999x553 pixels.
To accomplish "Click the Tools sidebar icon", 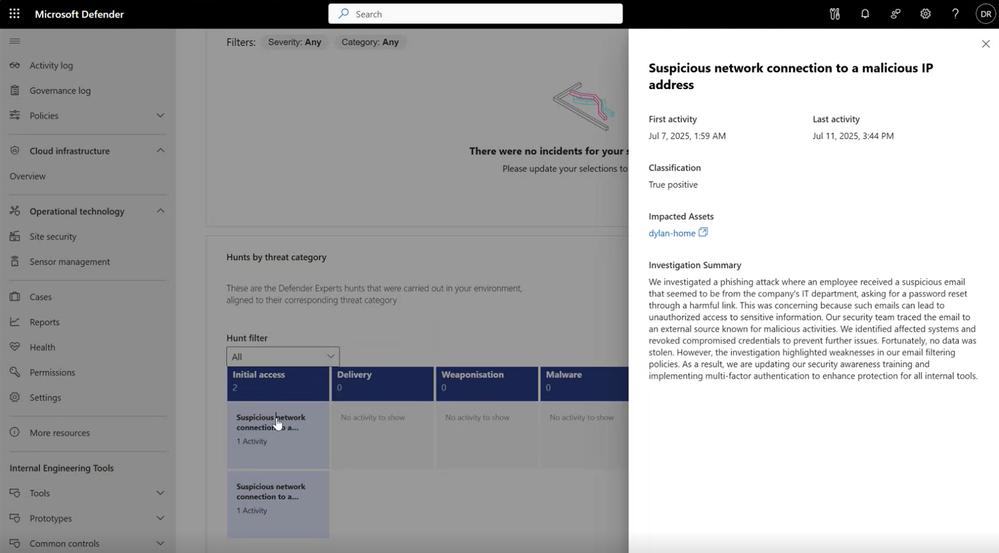I will [x=15, y=492].
